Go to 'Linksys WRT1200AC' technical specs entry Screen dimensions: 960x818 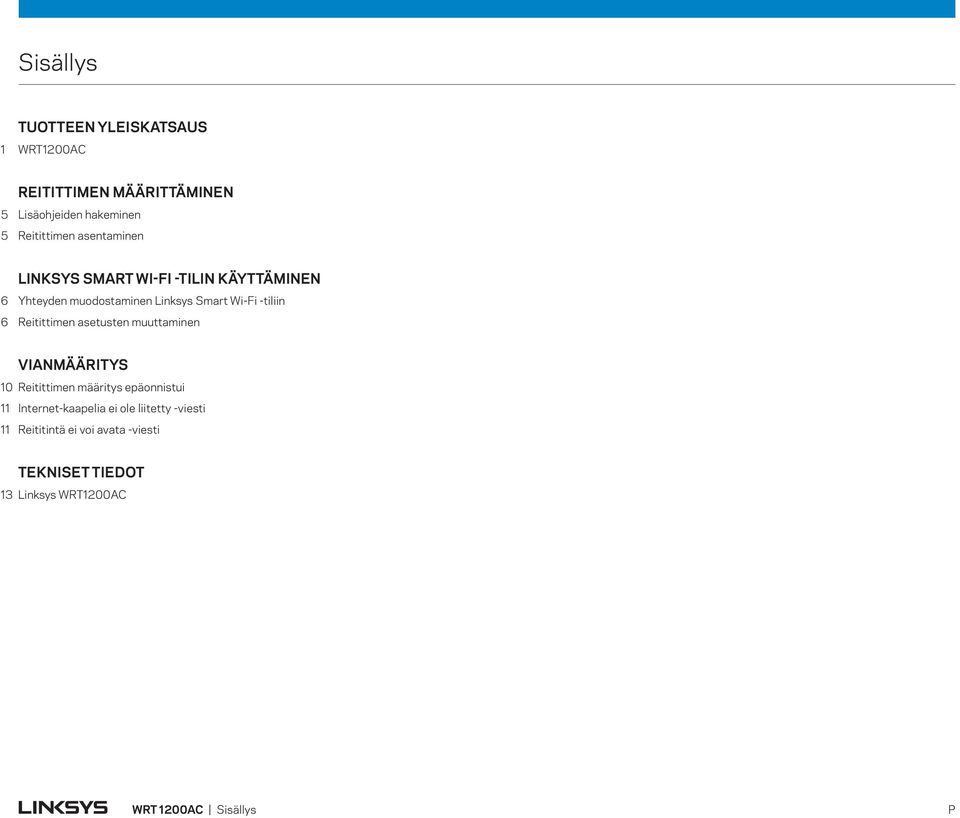(72, 495)
